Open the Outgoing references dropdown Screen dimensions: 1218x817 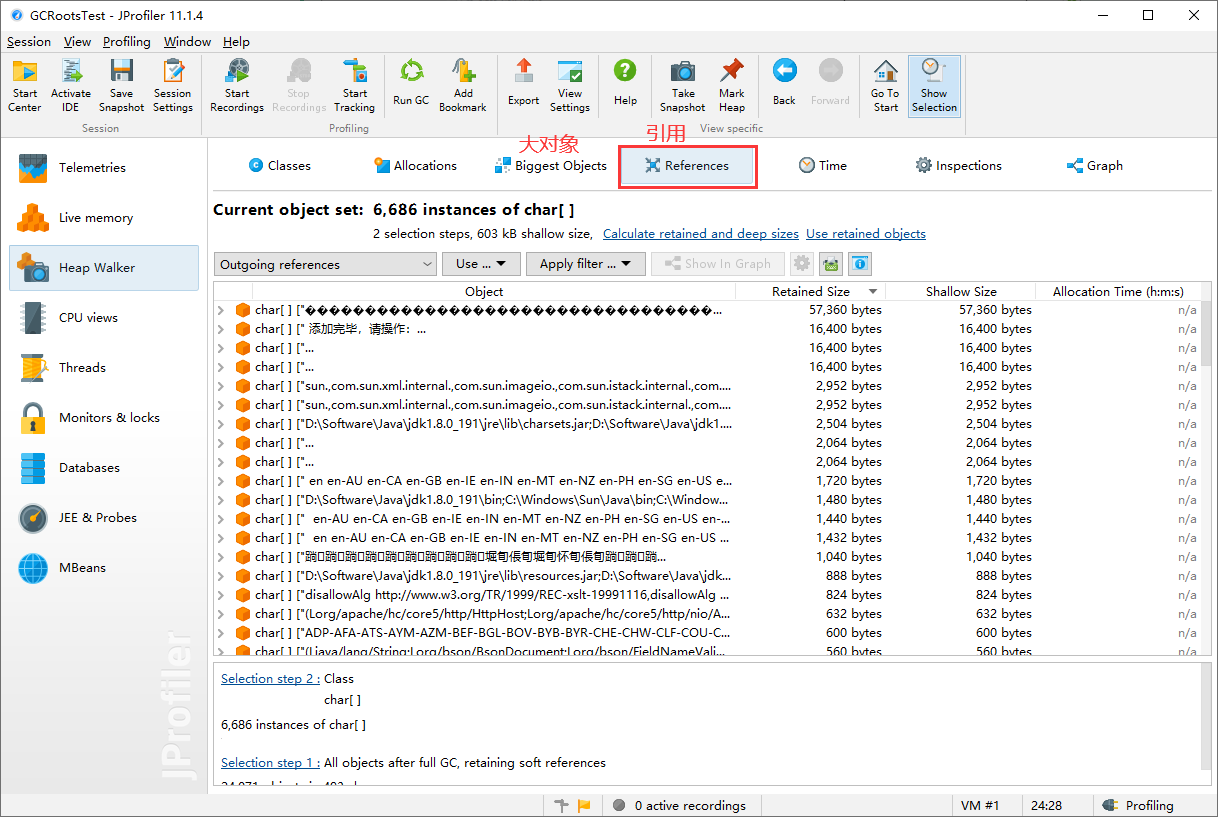click(x=325, y=264)
